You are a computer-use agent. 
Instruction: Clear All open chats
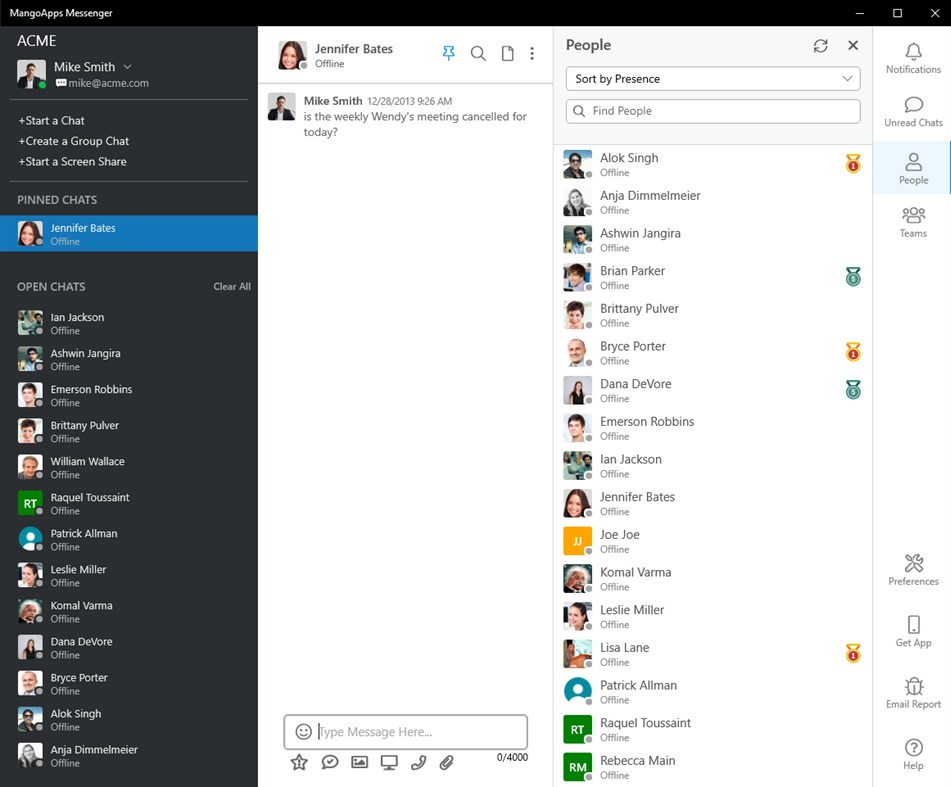(x=232, y=286)
